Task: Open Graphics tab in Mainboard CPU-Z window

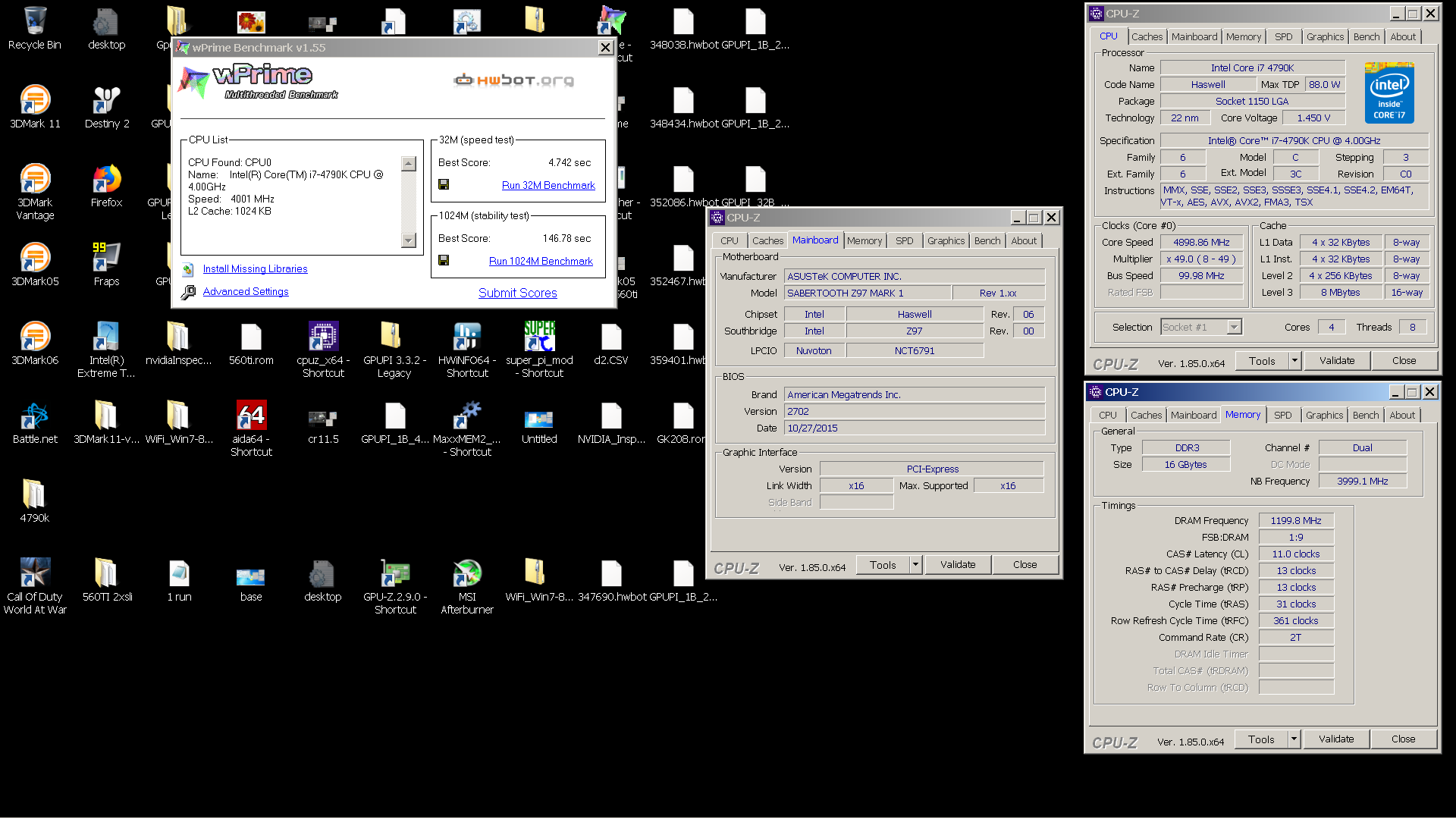Action: tap(946, 240)
